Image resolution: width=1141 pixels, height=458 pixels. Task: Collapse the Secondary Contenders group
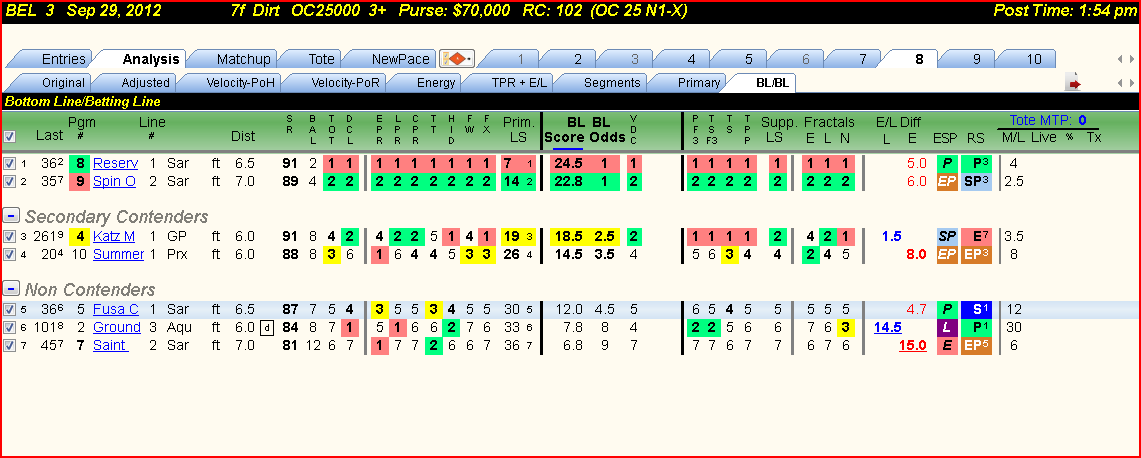tap(11, 216)
